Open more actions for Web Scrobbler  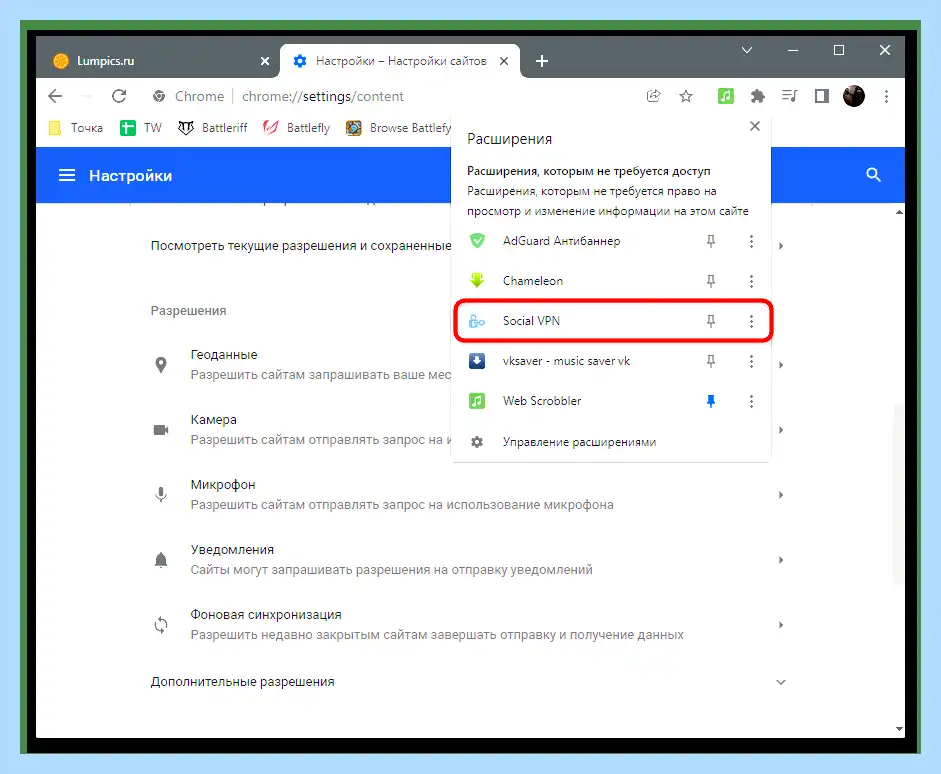point(751,401)
